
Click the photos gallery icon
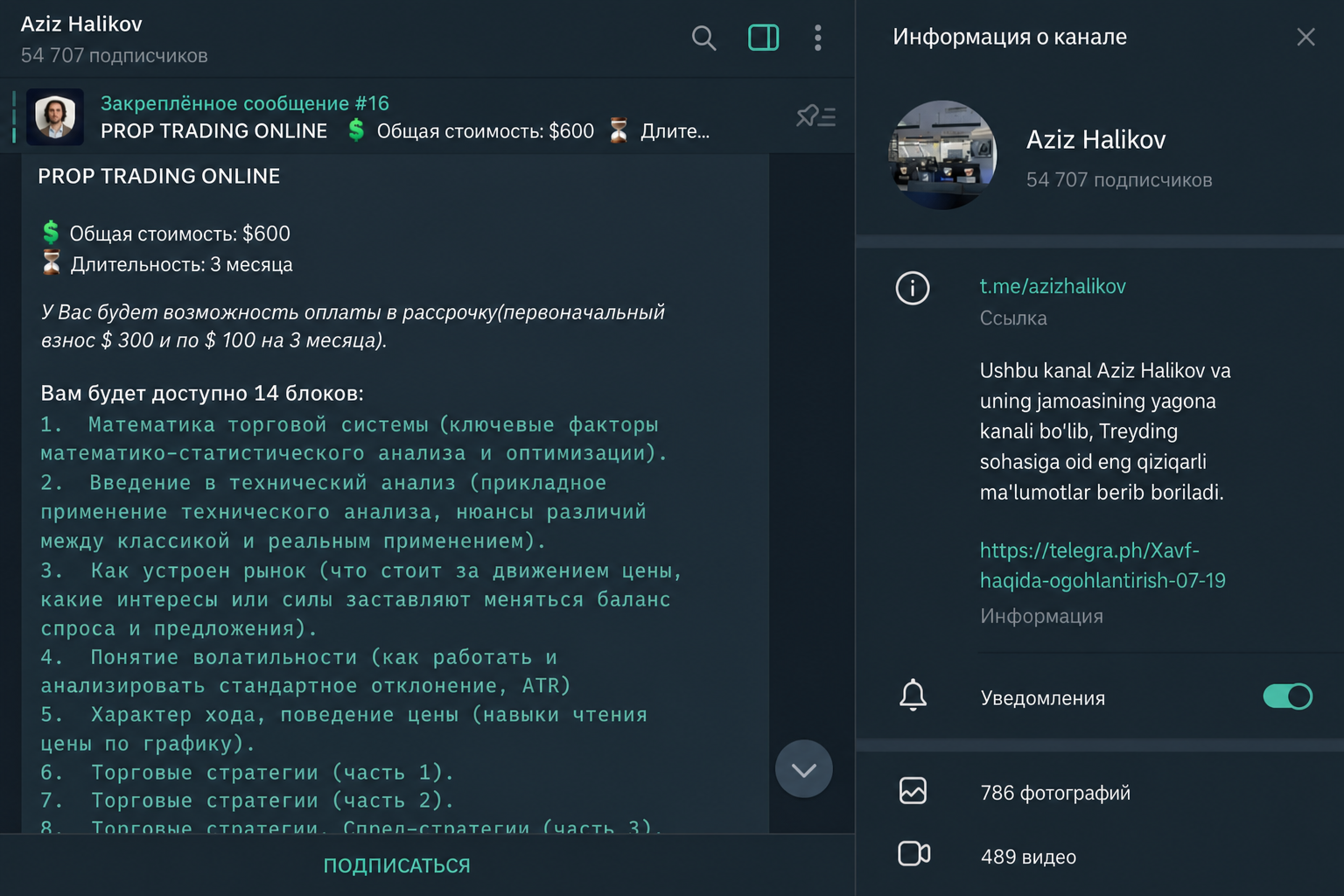coord(913,791)
